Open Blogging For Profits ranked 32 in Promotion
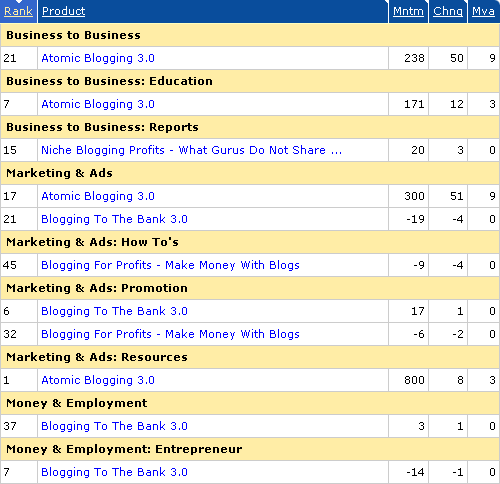This screenshot has height=484, width=500. [170, 334]
